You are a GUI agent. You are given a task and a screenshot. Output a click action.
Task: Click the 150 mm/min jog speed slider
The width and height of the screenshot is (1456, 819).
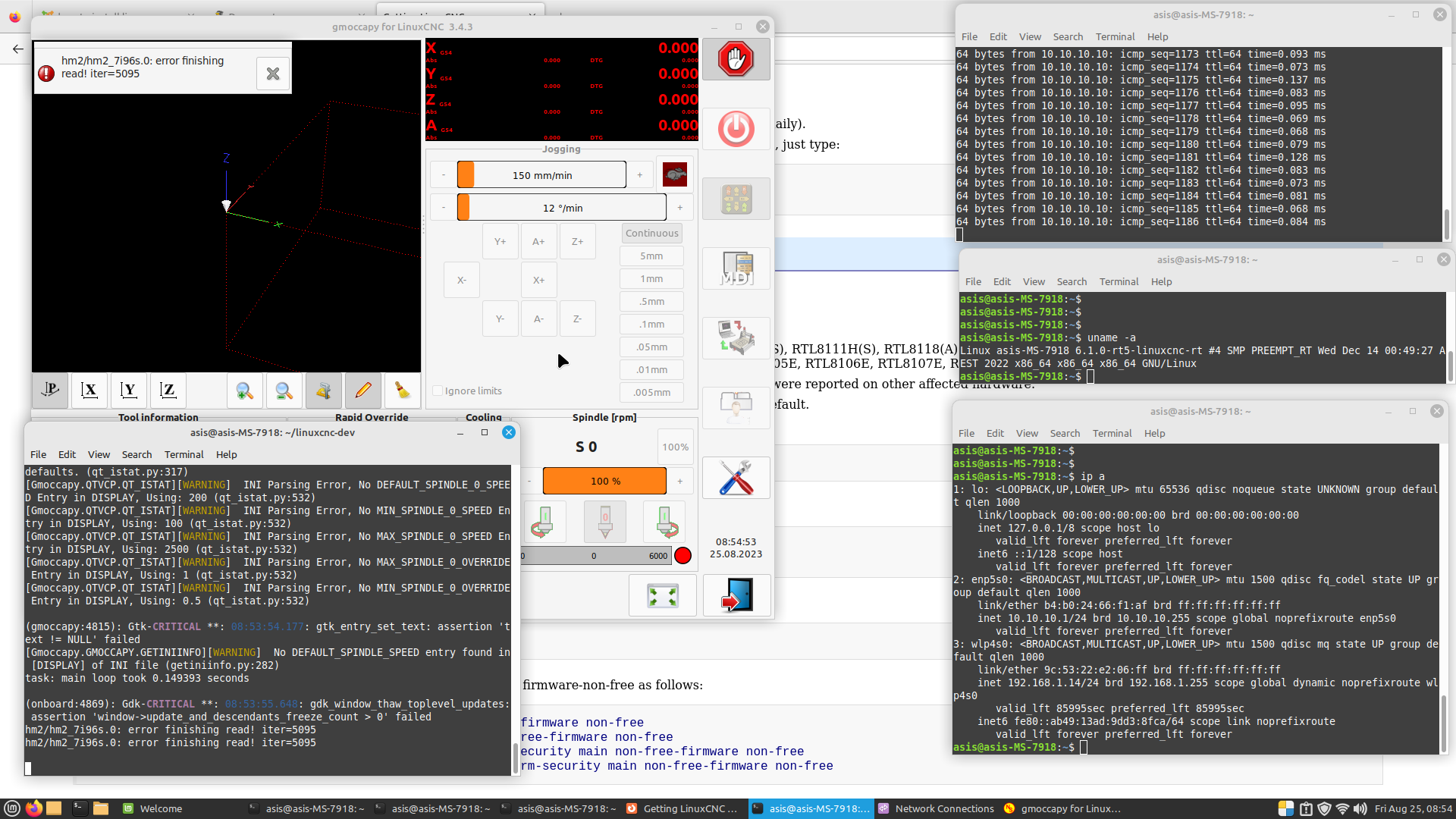pyautogui.click(x=541, y=175)
